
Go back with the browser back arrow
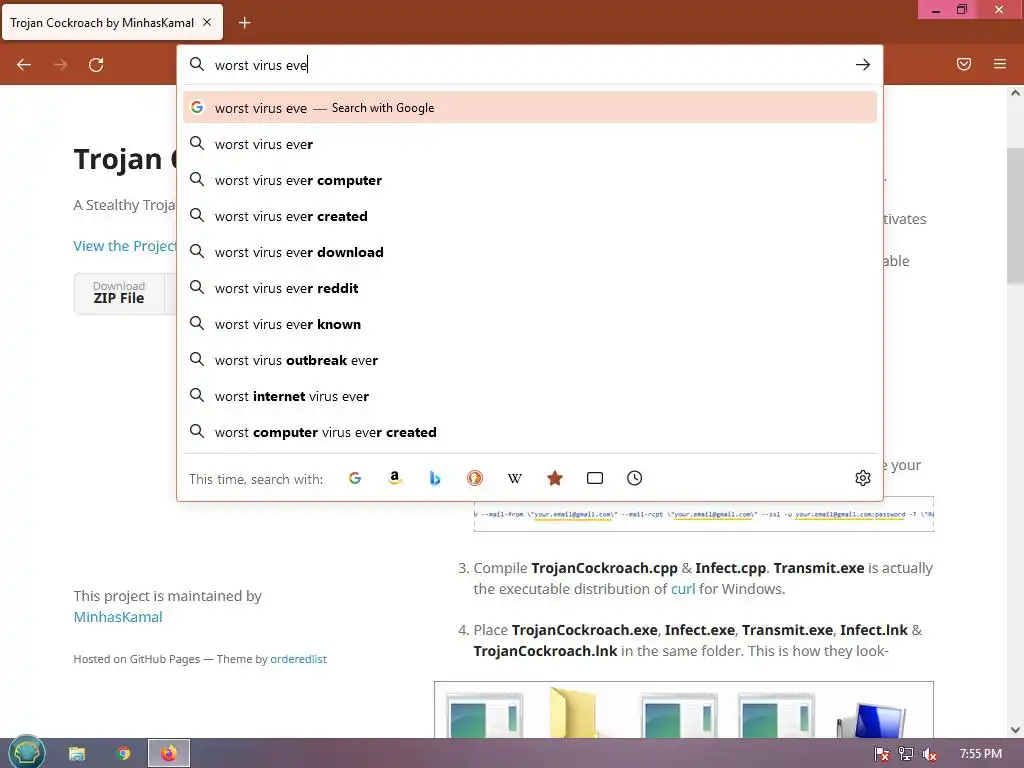pos(24,65)
